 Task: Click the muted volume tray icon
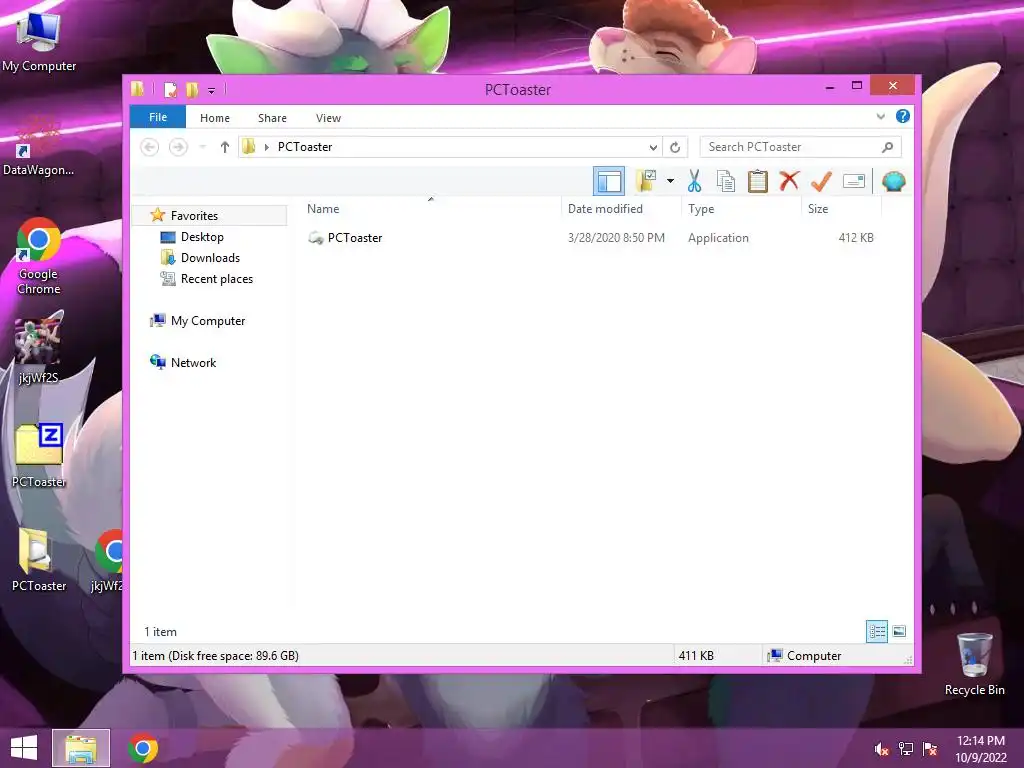pyautogui.click(x=882, y=749)
